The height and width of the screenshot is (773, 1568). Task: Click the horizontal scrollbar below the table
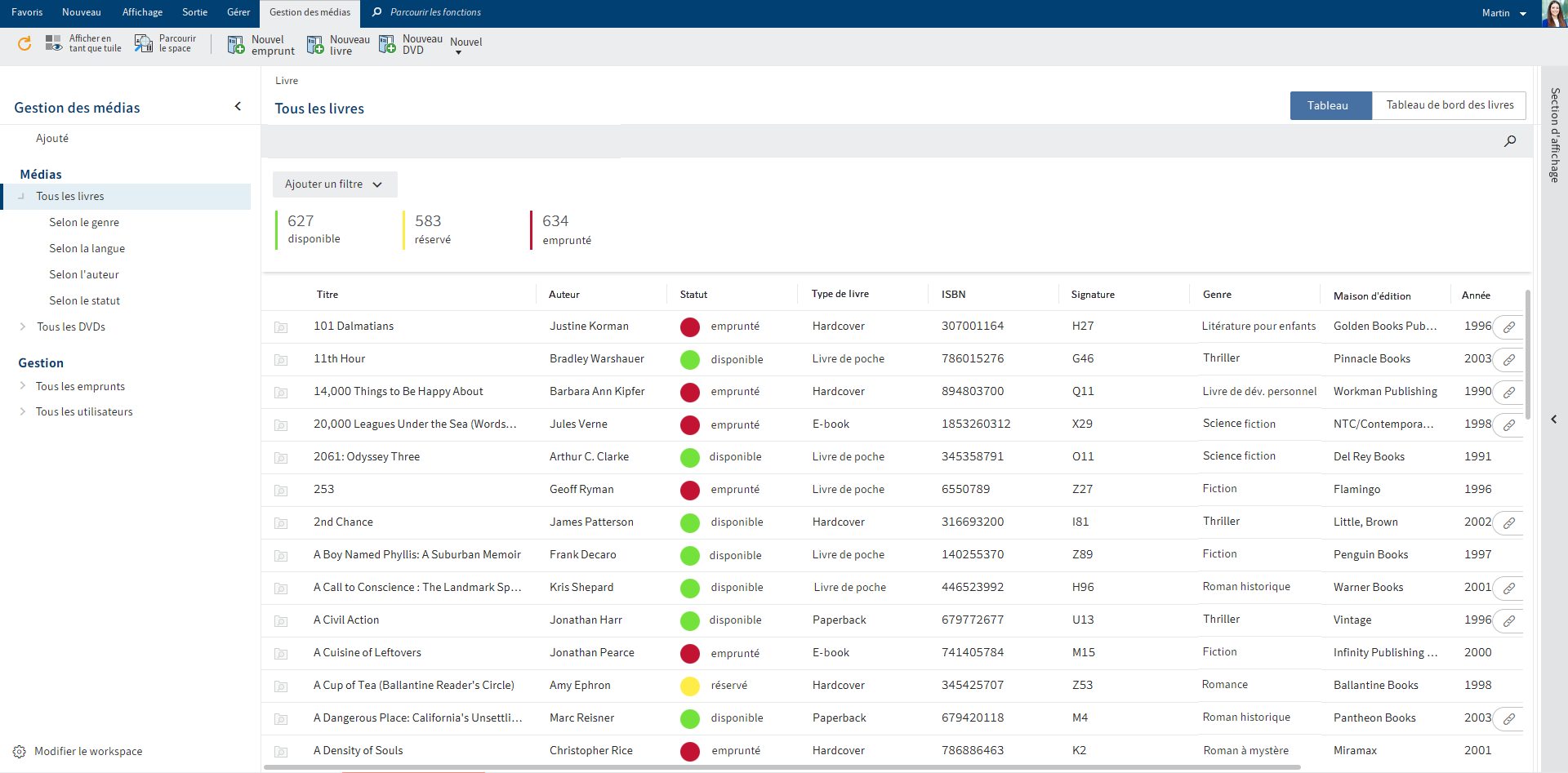coord(782,767)
